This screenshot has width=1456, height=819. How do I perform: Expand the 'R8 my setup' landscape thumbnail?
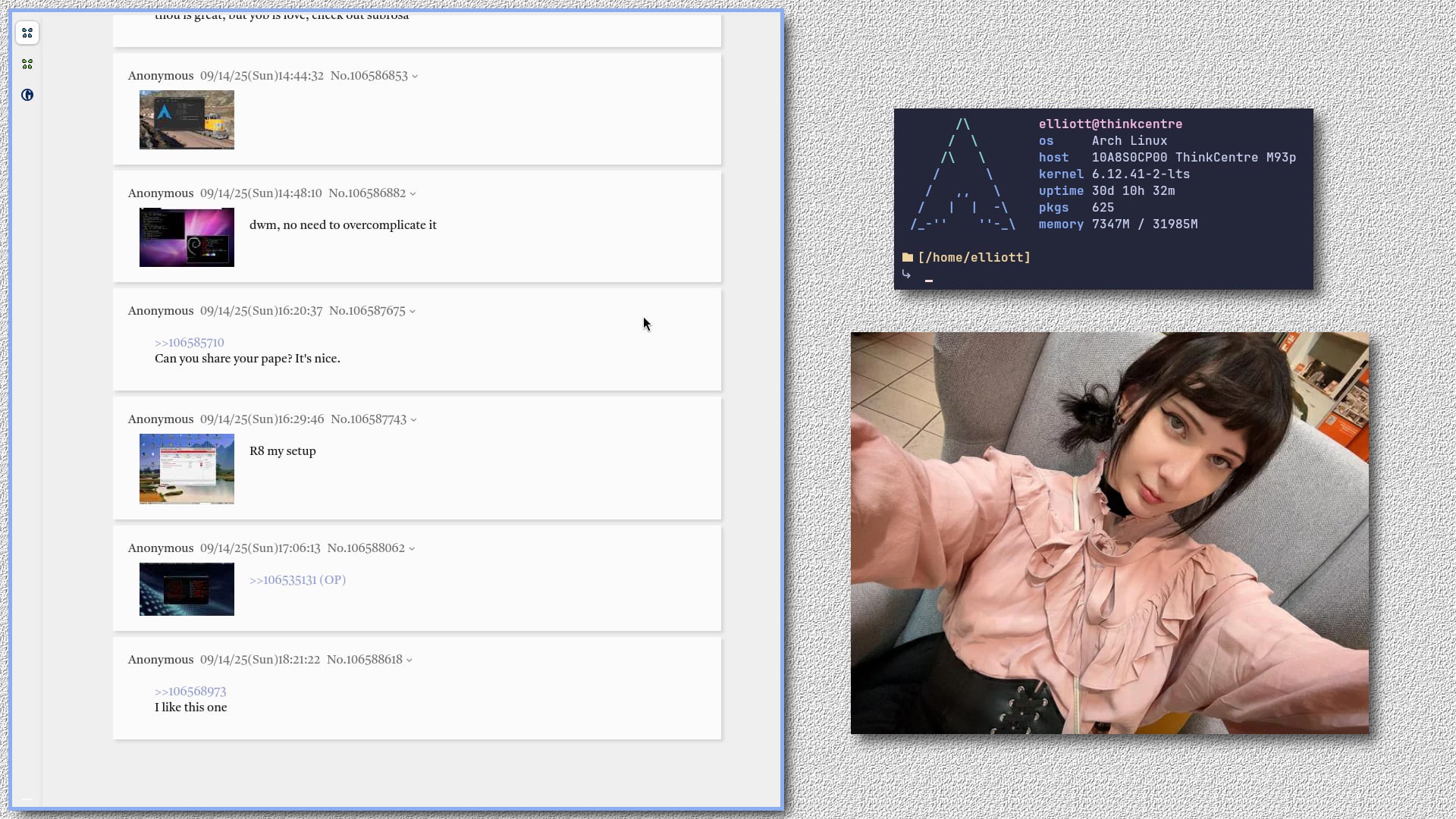[187, 469]
